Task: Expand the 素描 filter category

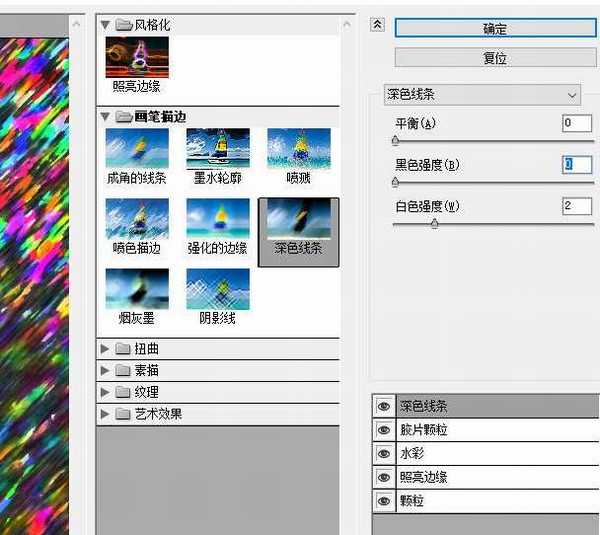Action: [x=106, y=371]
